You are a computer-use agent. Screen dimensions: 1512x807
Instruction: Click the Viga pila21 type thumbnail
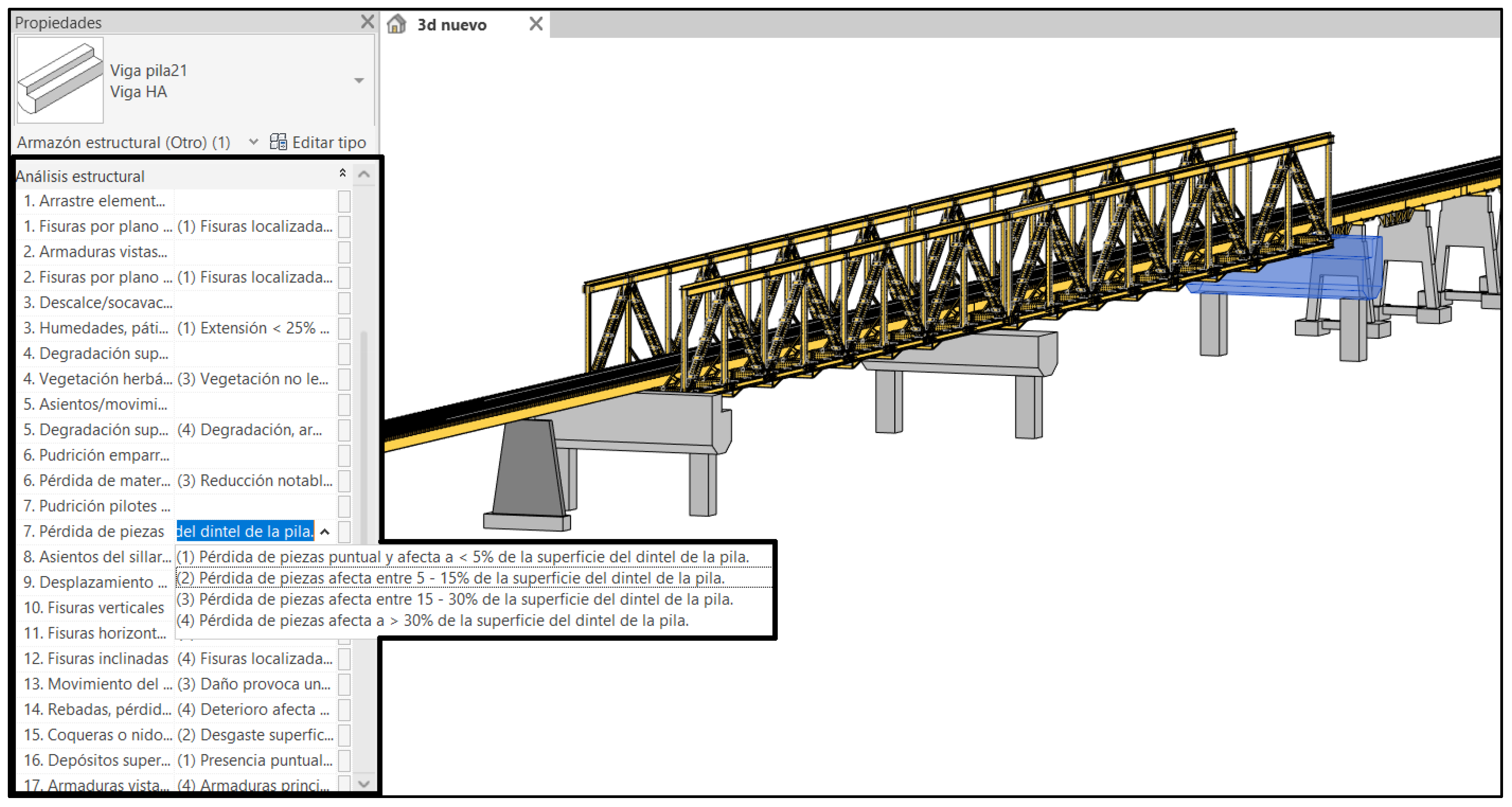pos(60,80)
